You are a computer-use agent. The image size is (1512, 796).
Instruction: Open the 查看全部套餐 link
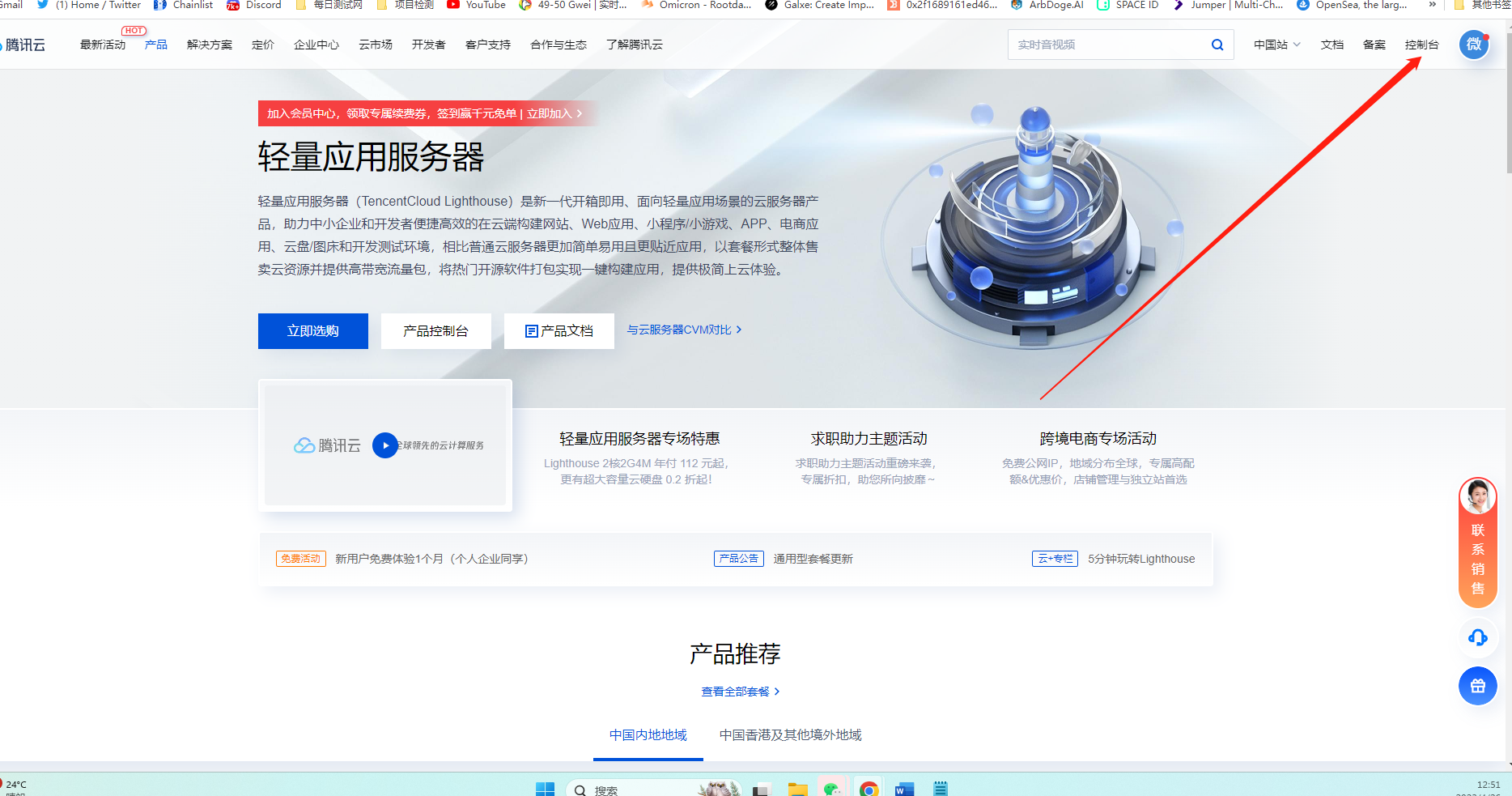[x=741, y=692]
